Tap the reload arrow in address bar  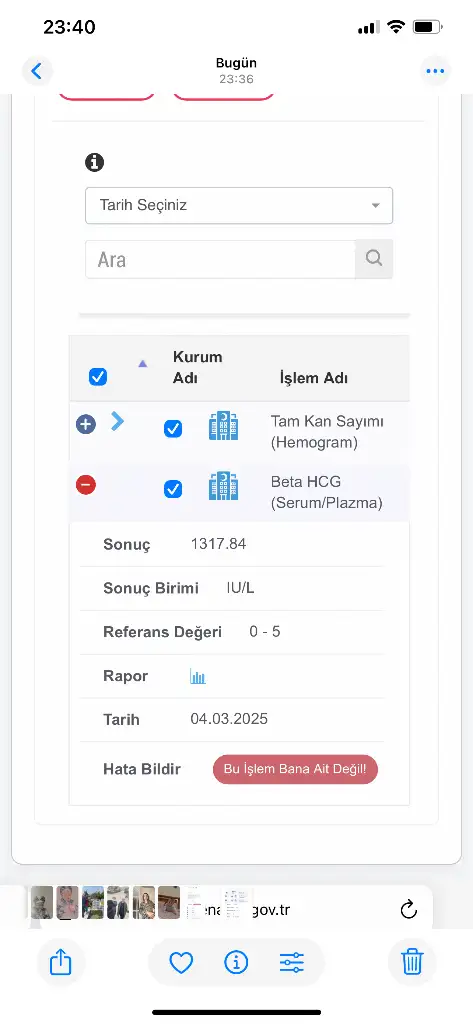click(408, 909)
